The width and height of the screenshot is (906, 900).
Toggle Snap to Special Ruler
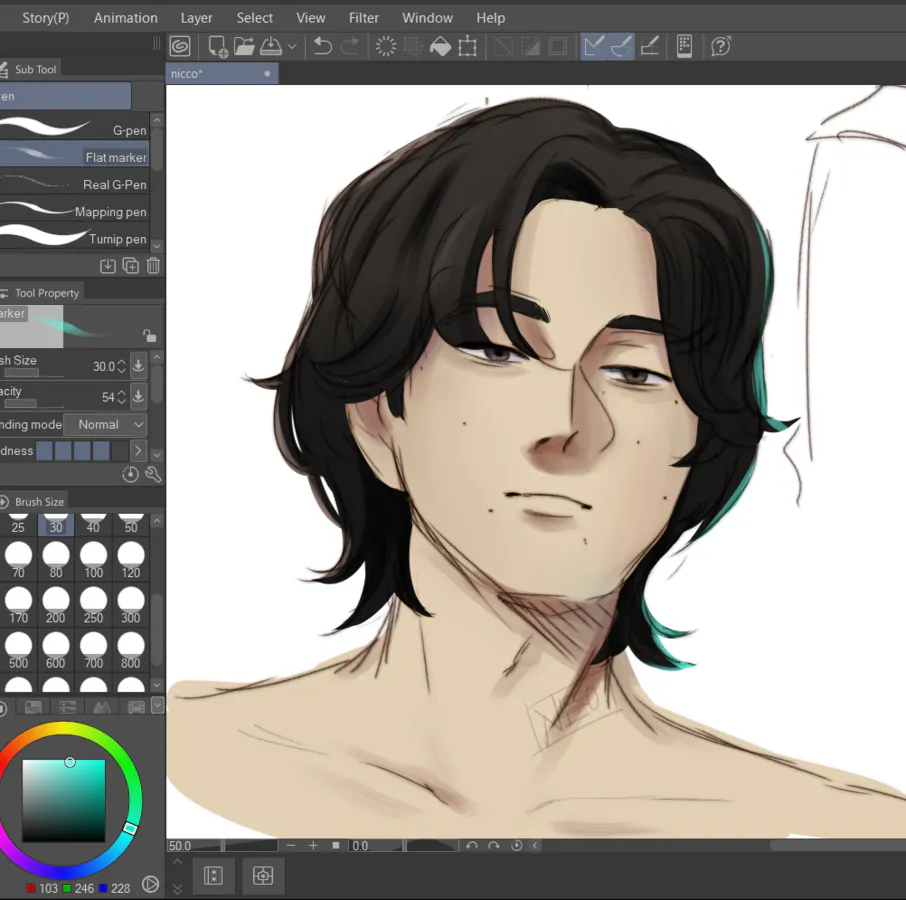(621, 46)
